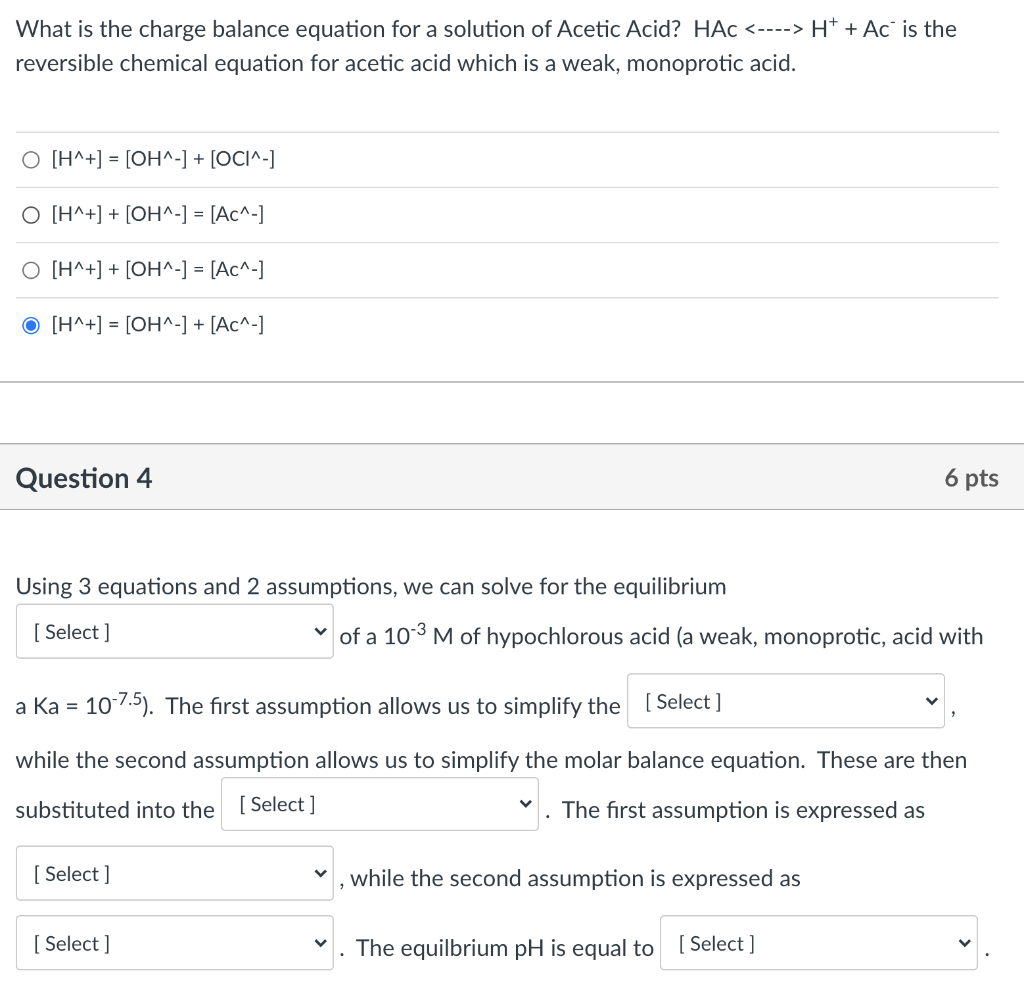Click the currently selected fourth radio button
This screenshot has height=998, width=1024.
click(x=31, y=324)
